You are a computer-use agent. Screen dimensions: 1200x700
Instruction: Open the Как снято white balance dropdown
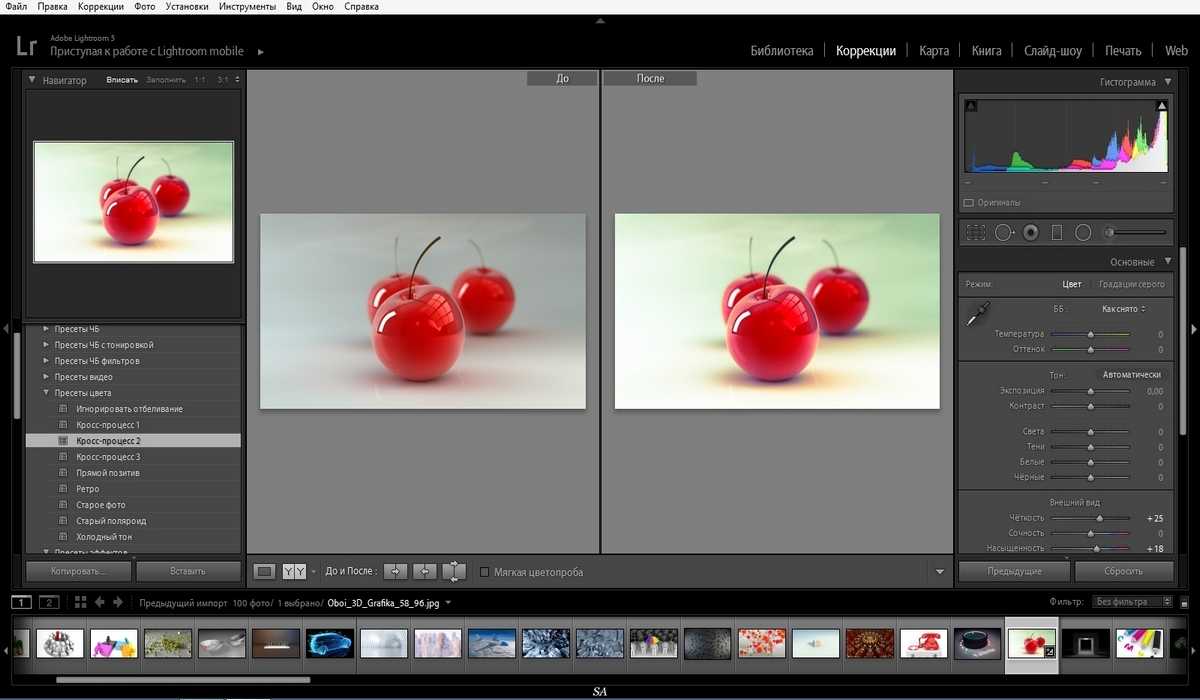[1123, 309]
